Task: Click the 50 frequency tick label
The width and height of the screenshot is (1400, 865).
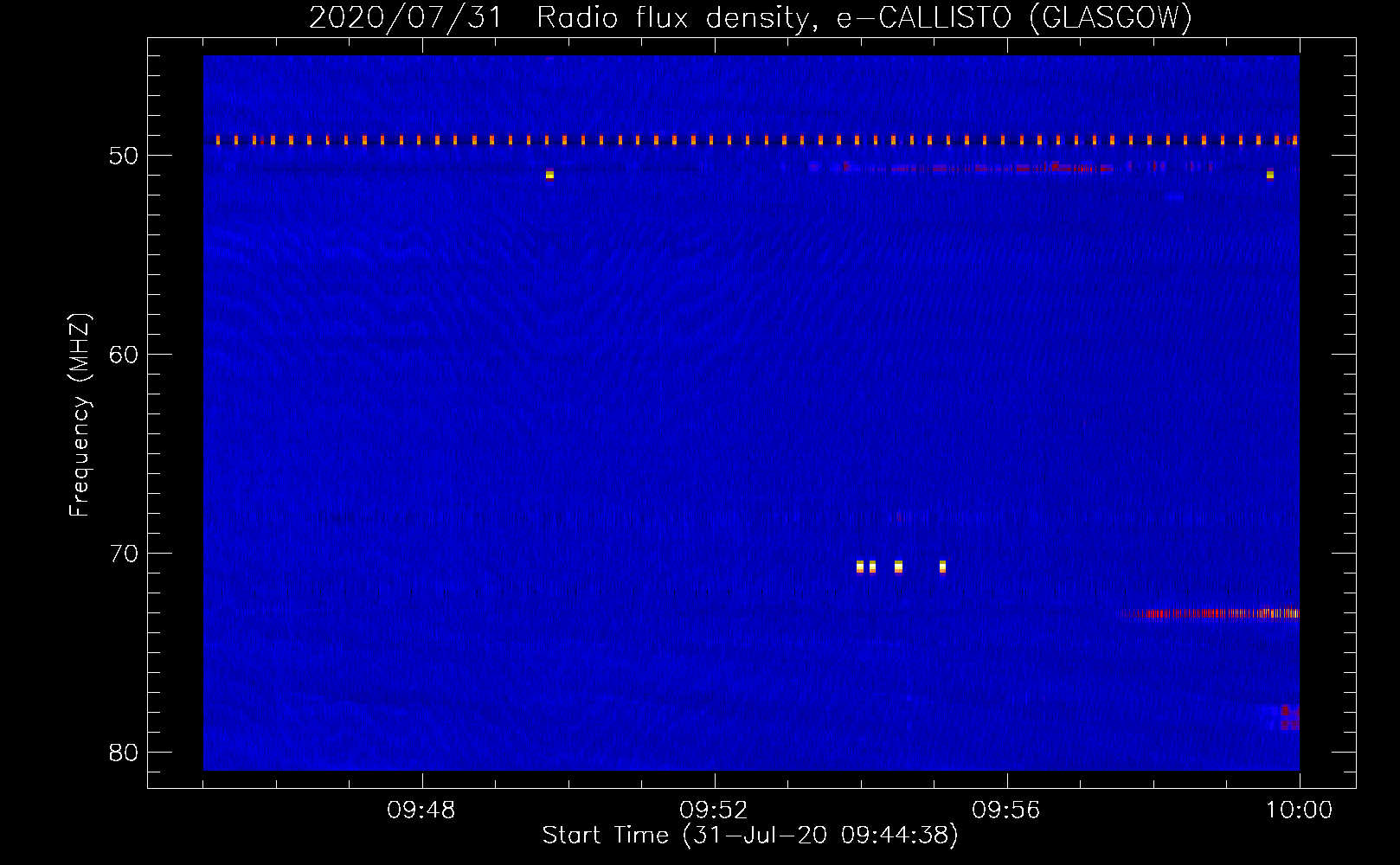Action: [x=124, y=156]
